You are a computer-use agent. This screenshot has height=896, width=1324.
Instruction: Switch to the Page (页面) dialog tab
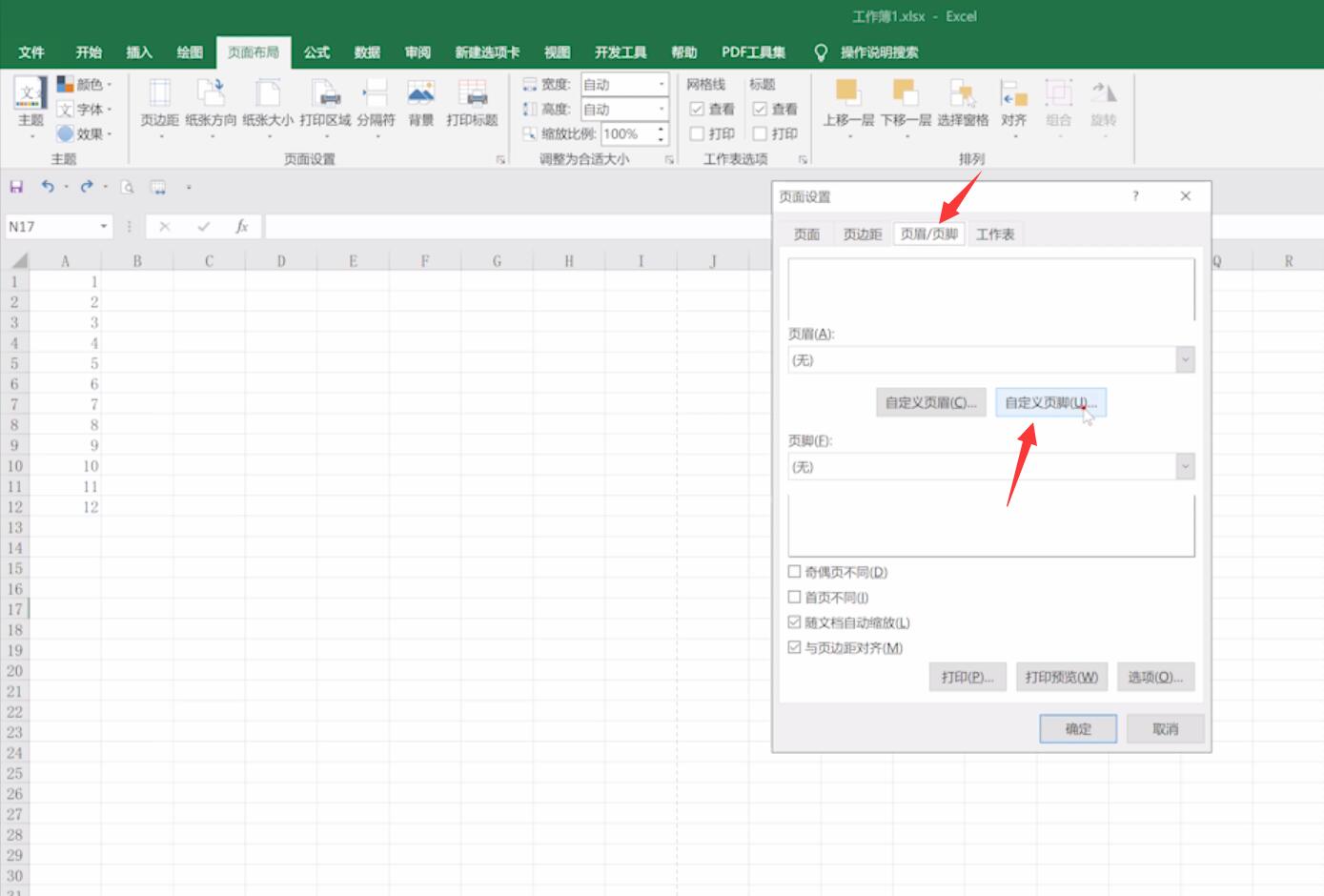(x=806, y=234)
